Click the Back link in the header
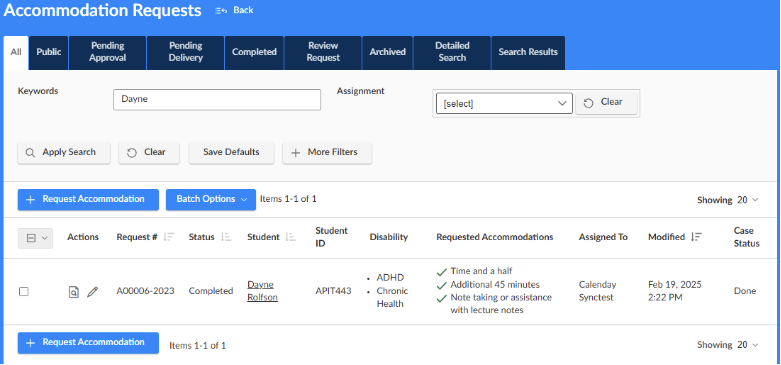The image size is (781, 365). [x=234, y=10]
